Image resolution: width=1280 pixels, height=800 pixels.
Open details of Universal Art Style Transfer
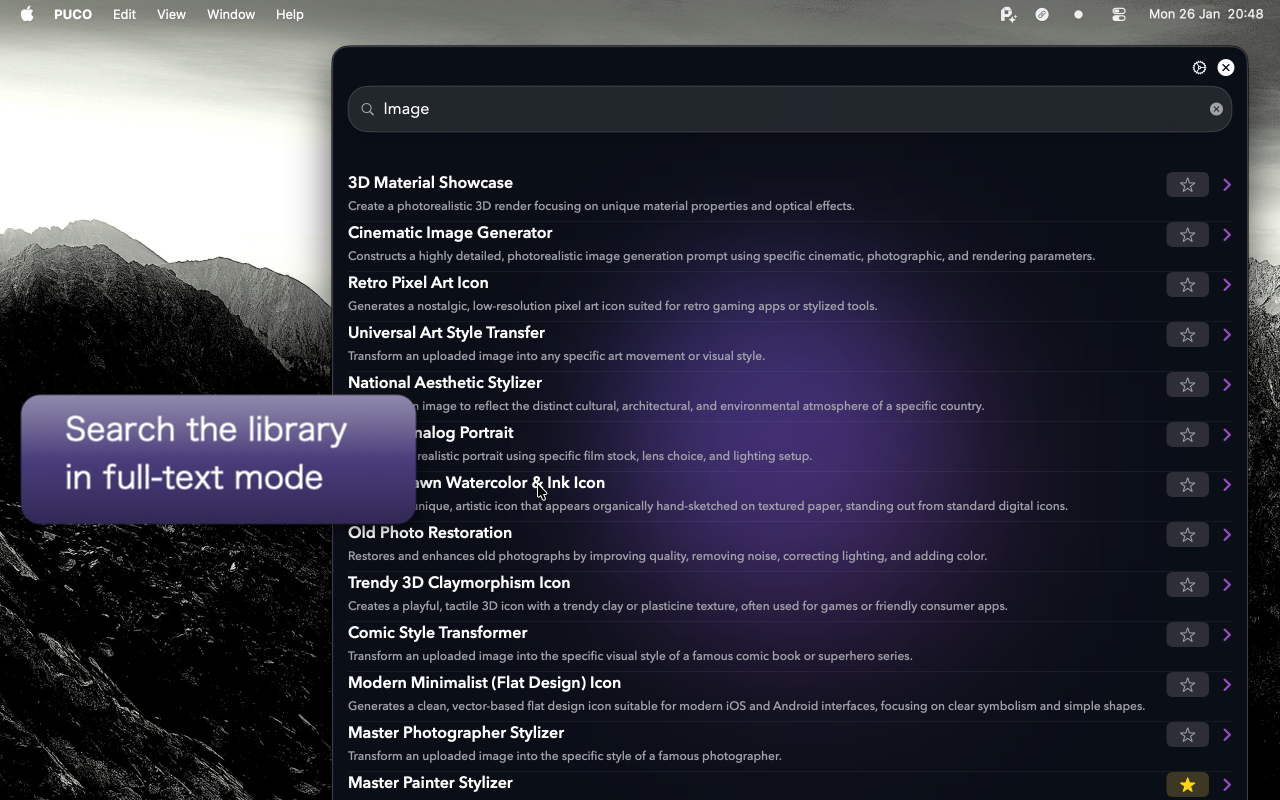(1227, 334)
